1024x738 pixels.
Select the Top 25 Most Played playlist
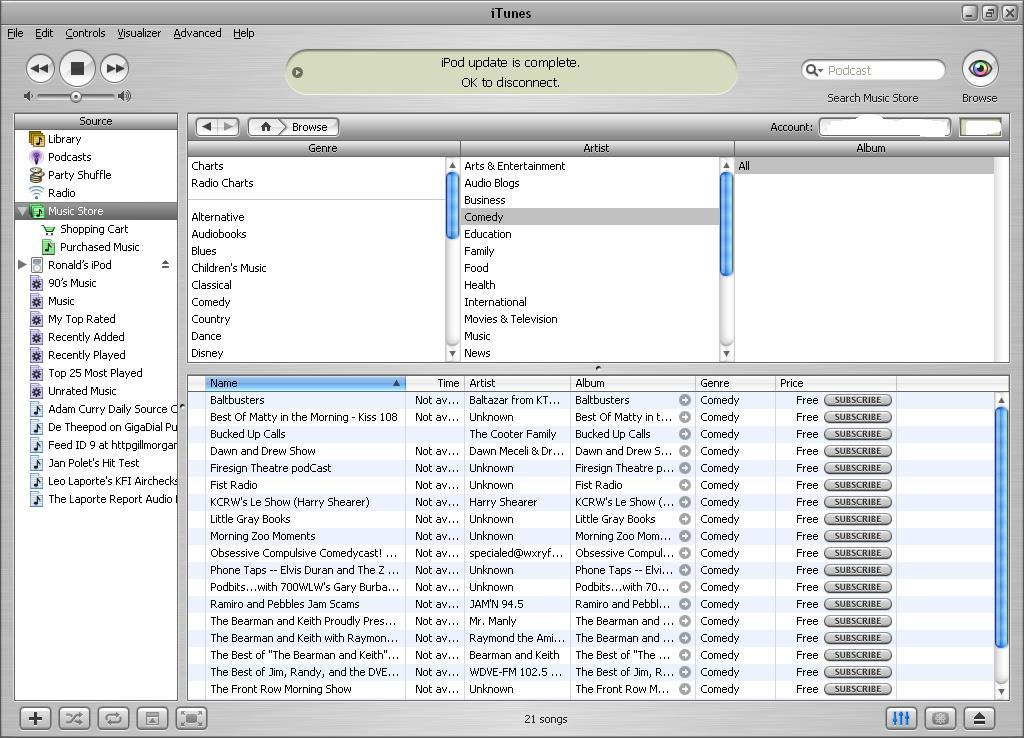tap(96, 373)
